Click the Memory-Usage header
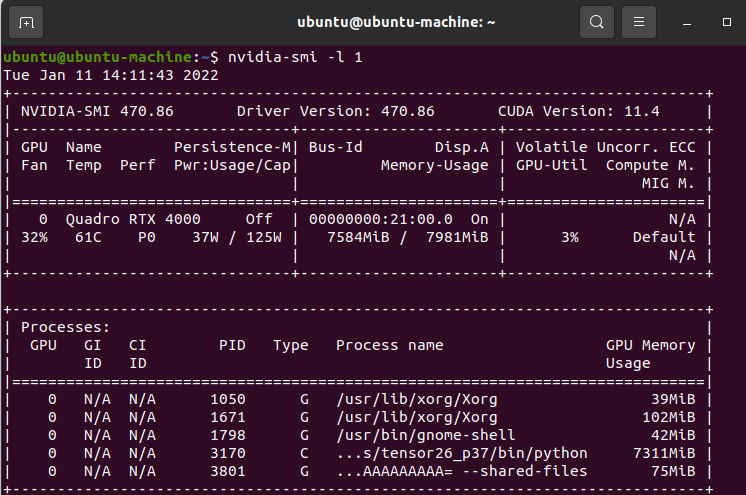This screenshot has width=746, height=495. [x=434, y=166]
